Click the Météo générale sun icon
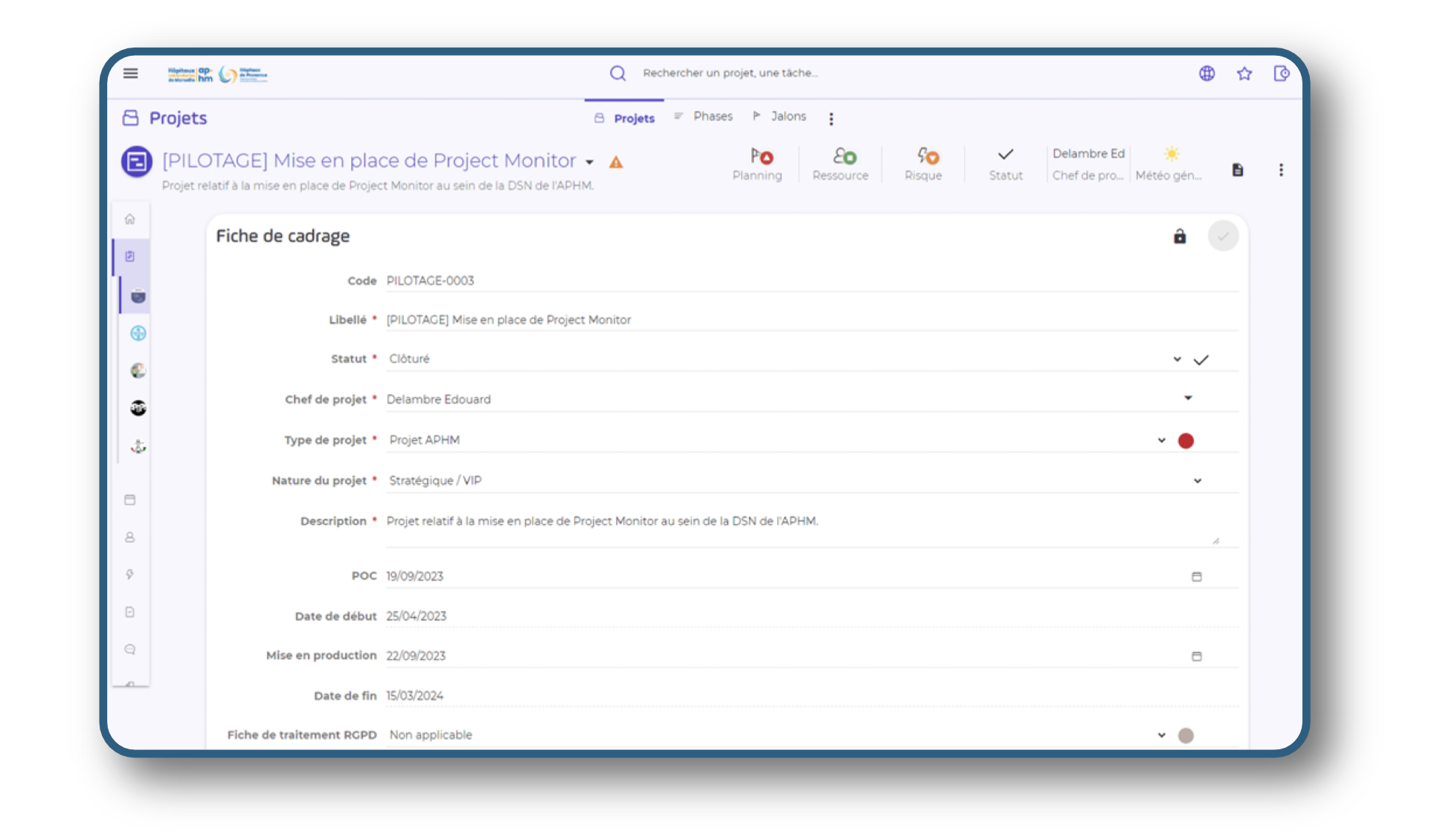1440x840 pixels. (x=1171, y=154)
